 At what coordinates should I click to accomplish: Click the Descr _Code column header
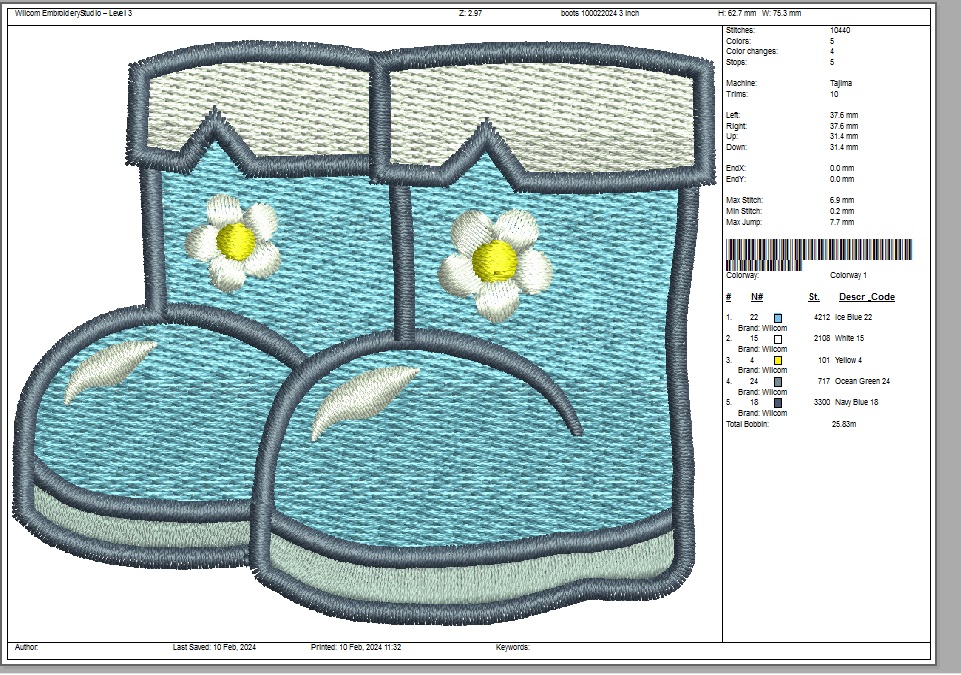866,297
